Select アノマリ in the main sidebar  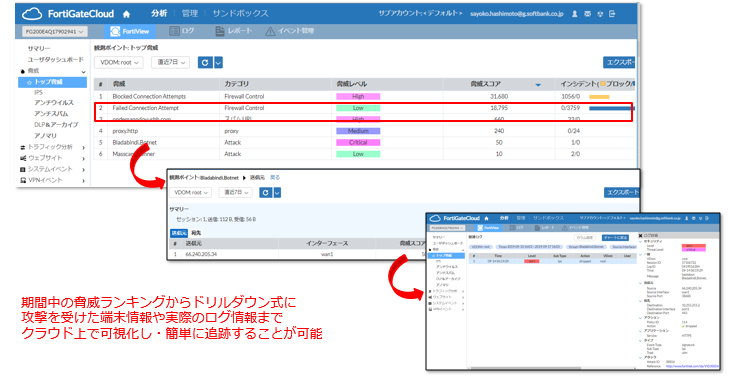[x=45, y=136]
